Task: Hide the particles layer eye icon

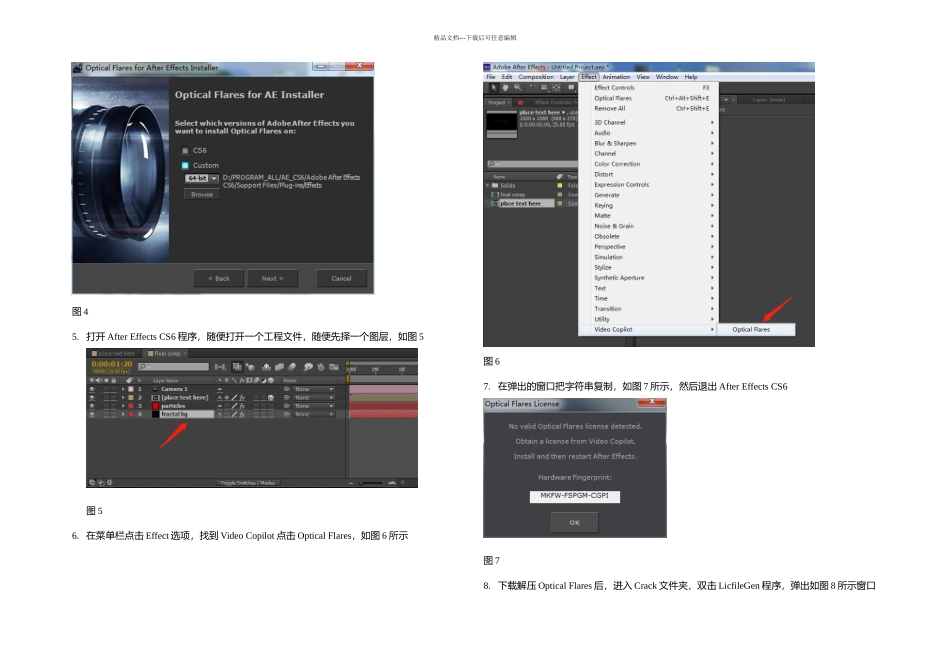Action: [x=92, y=406]
